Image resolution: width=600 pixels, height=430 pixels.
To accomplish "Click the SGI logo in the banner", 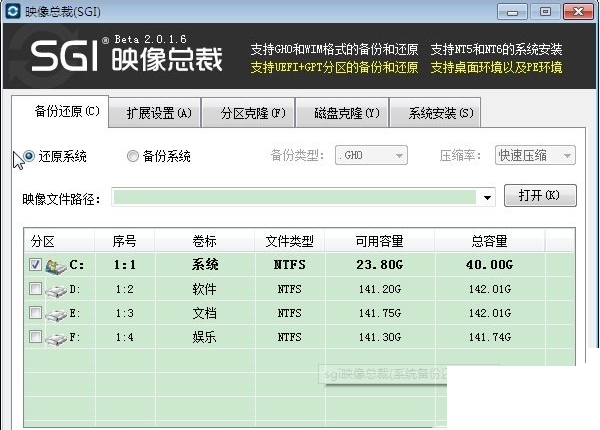I will (x=65, y=57).
